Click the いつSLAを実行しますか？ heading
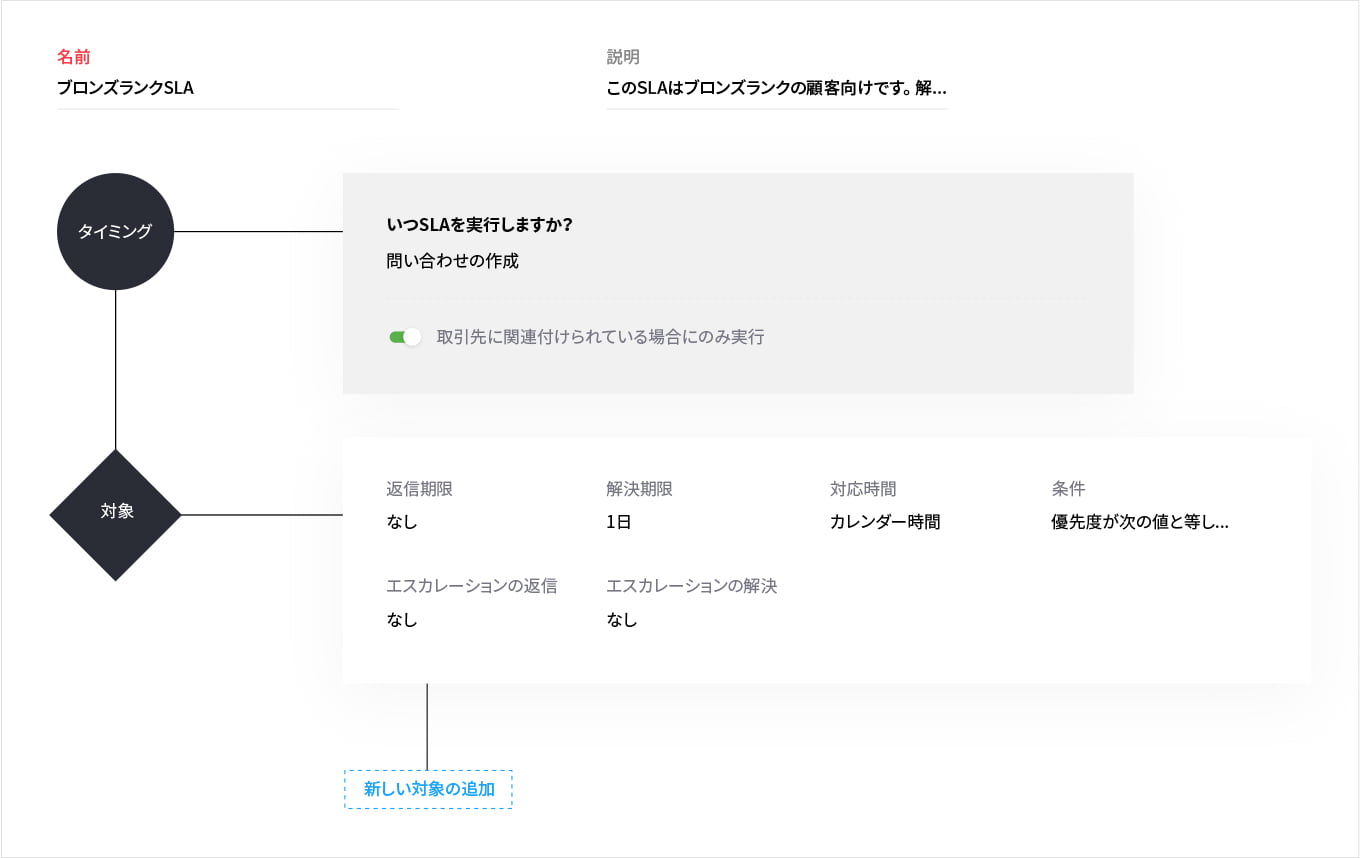 coord(479,225)
